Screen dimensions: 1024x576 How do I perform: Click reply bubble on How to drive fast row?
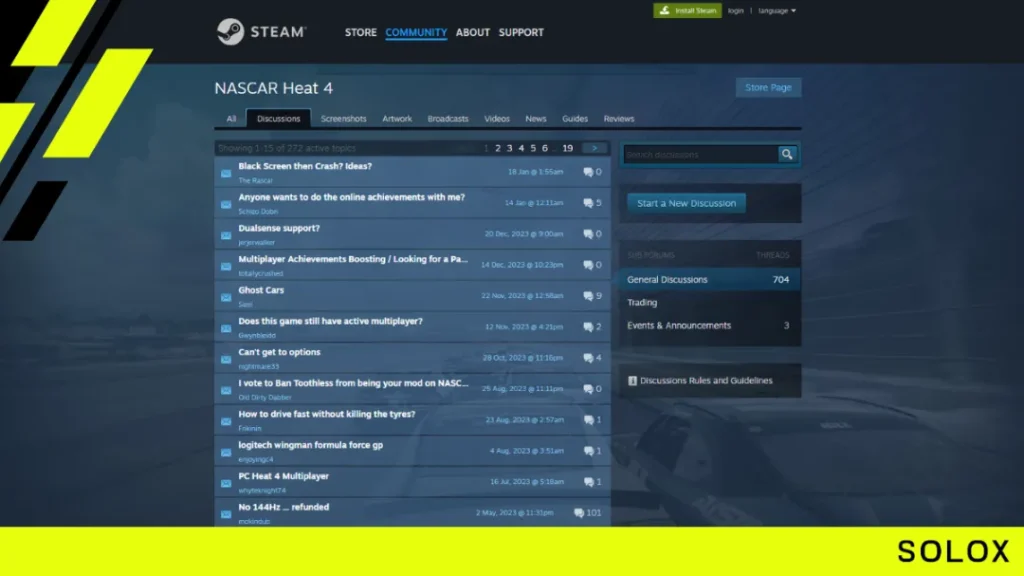tap(588, 420)
